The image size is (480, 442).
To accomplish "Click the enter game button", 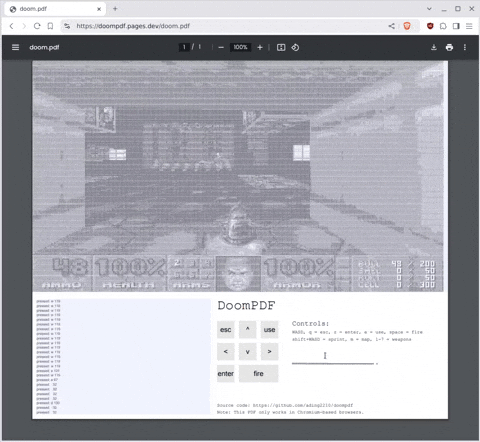I will click(226, 373).
